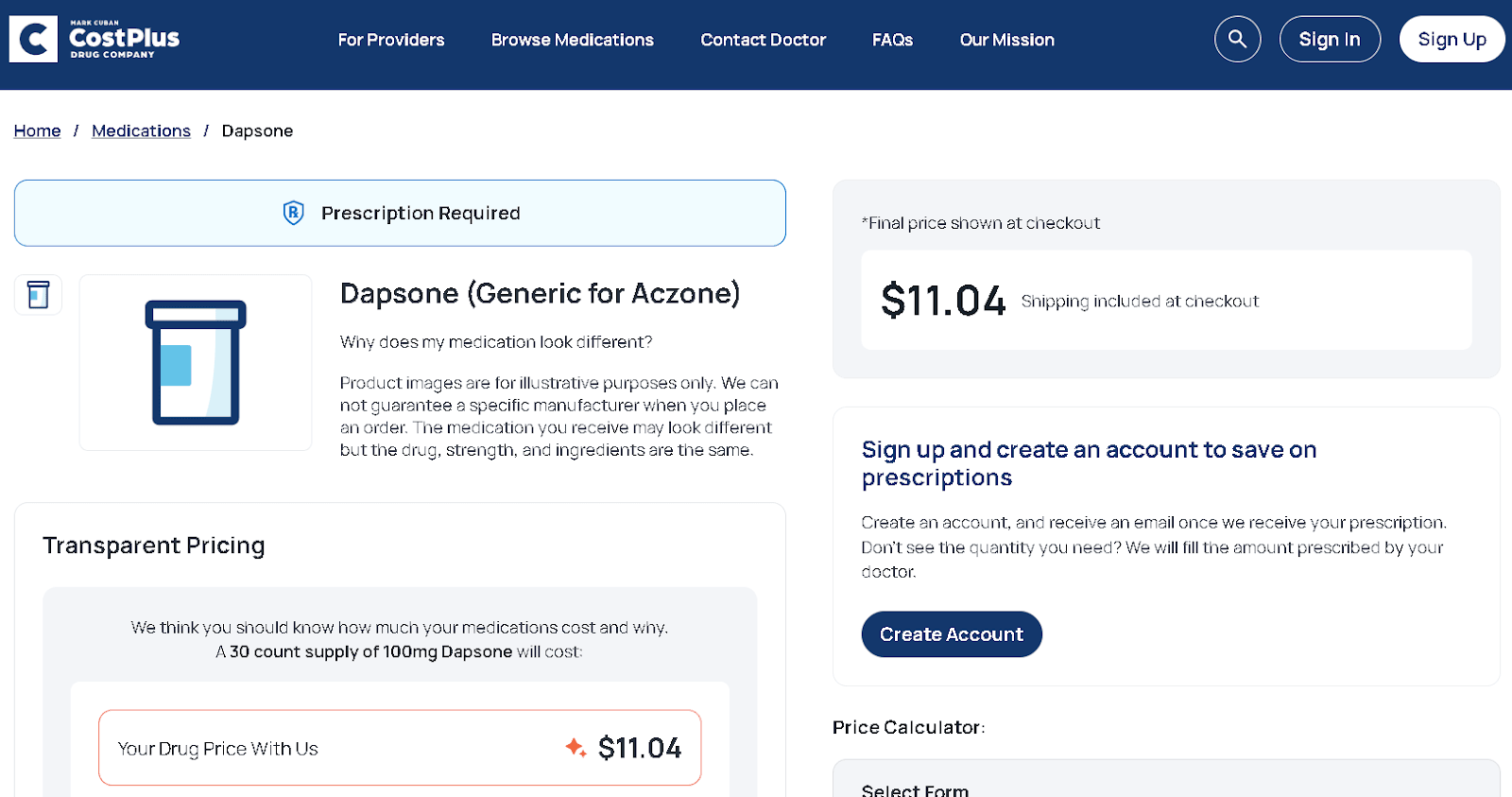1512x797 pixels.
Task: Click the orange sparkle icon beside $11.04
Action: click(576, 747)
